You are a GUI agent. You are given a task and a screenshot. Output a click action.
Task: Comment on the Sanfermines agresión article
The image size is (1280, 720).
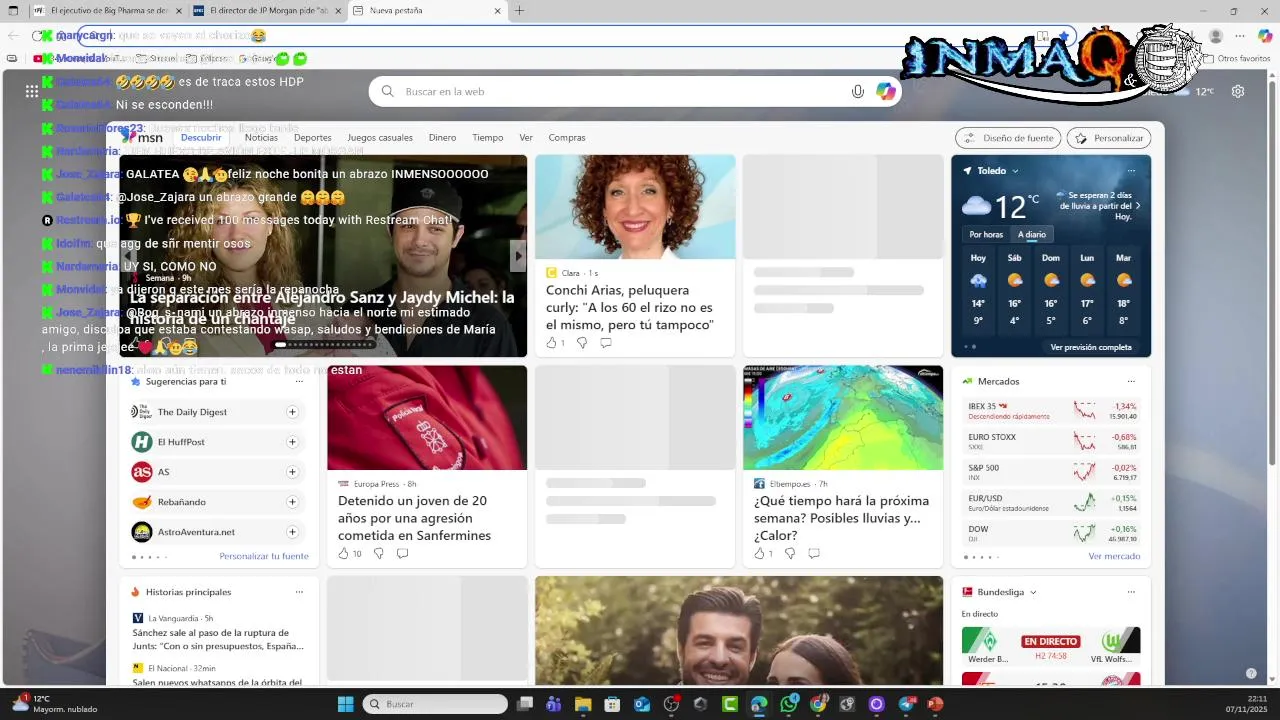click(x=402, y=553)
